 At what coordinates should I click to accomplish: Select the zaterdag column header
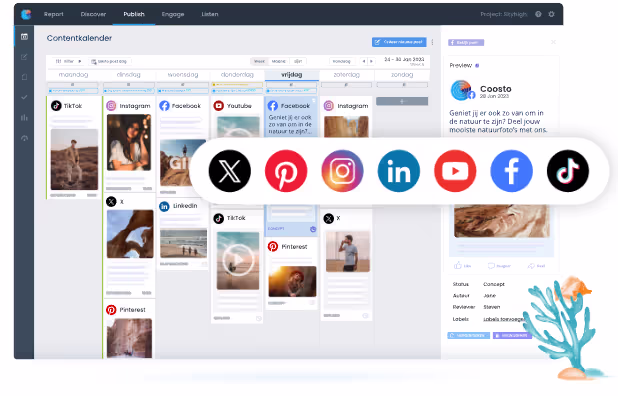[346, 74]
